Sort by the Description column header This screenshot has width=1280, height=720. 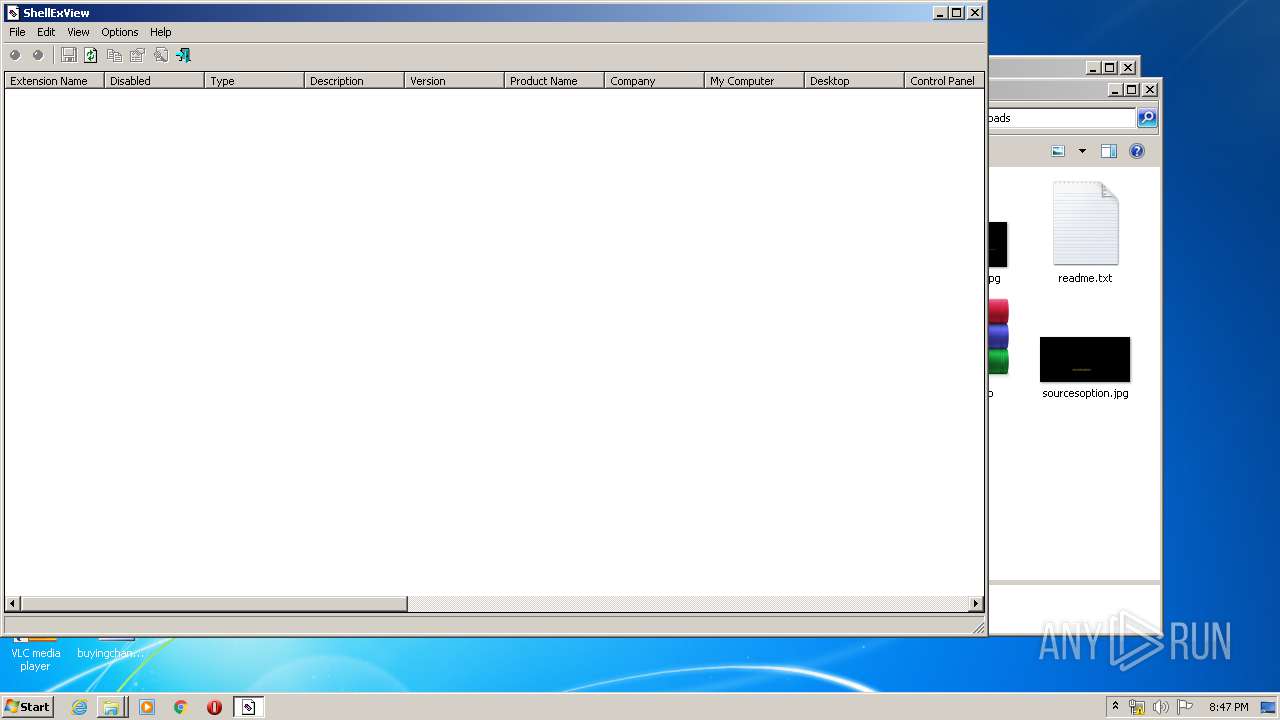pos(354,81)
